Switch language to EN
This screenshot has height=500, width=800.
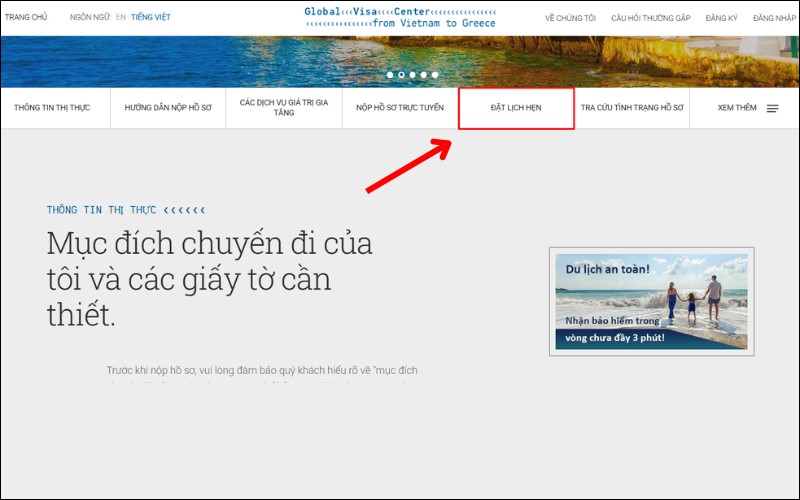click(121, 18)
